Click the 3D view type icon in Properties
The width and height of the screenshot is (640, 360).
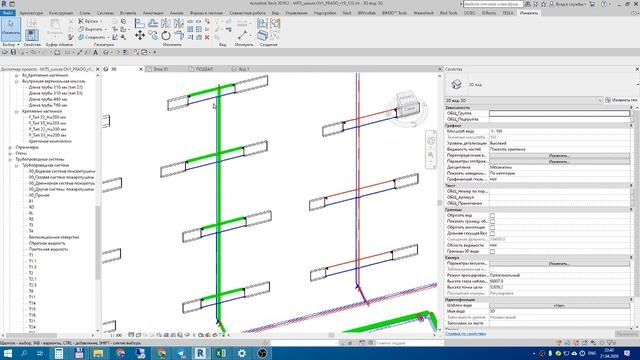(x=456, y=84)
